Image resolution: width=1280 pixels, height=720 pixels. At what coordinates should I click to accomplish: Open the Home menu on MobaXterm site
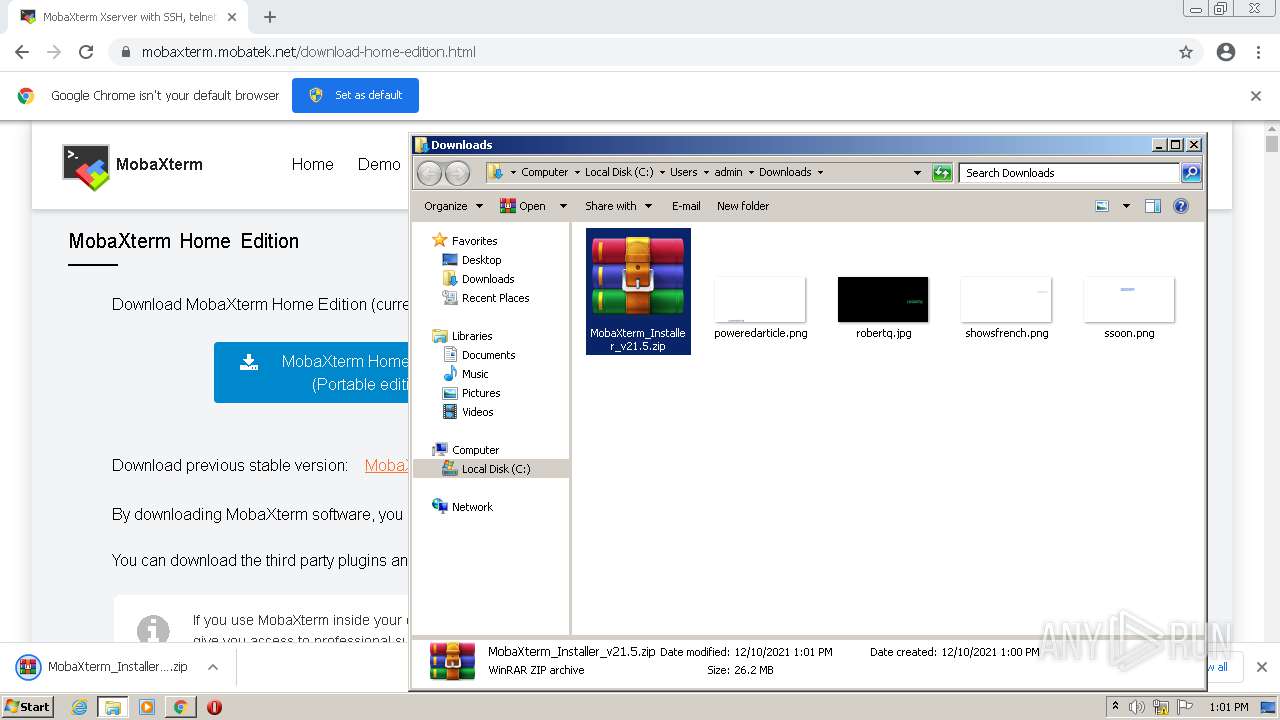click(312, 164)
